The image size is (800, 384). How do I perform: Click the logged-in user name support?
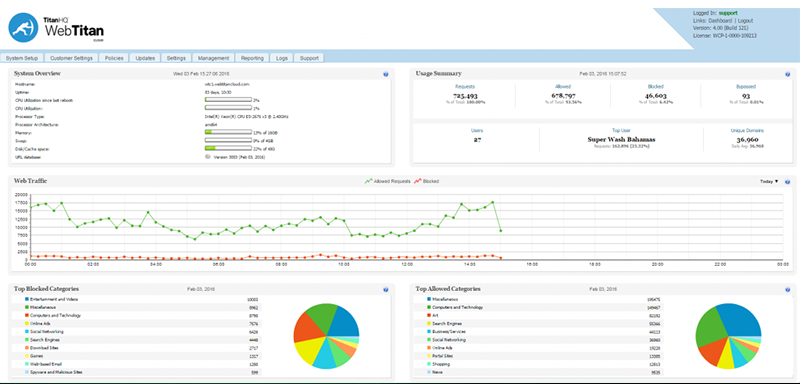click(728, 13)
